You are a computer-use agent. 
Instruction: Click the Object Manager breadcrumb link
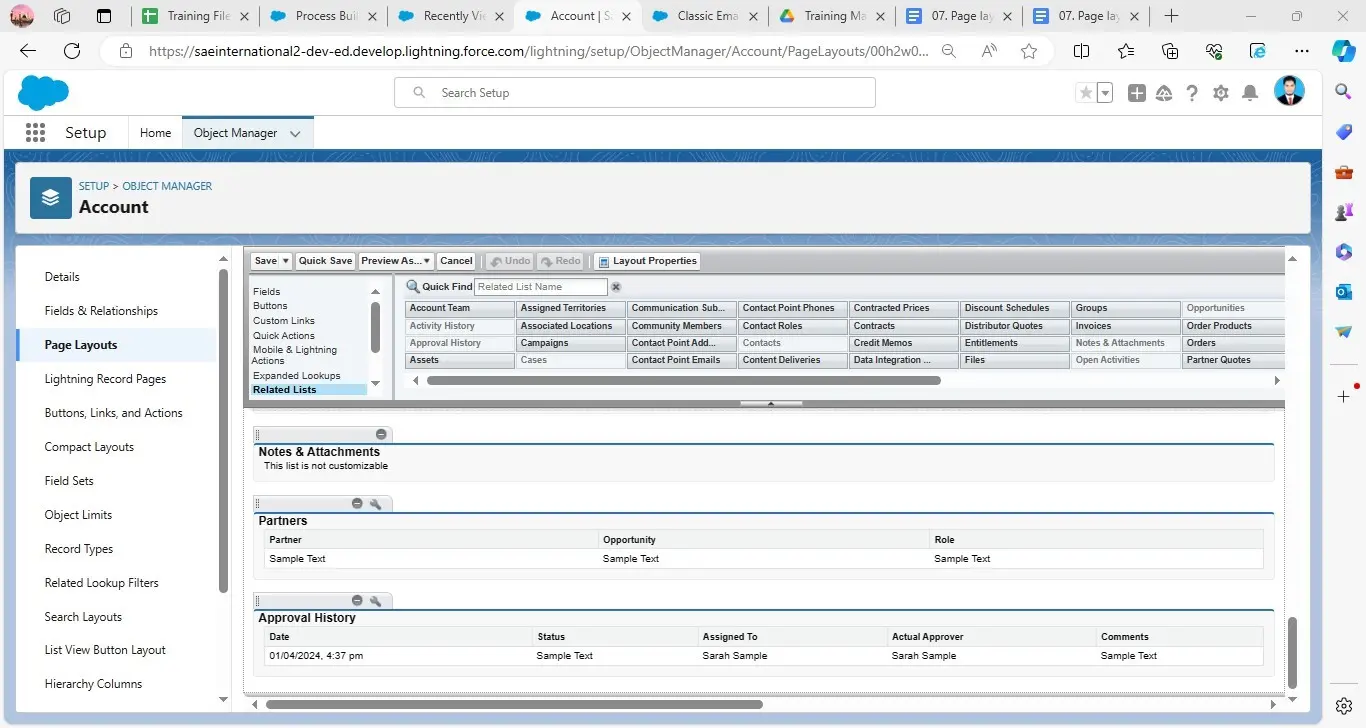[167, 186]
